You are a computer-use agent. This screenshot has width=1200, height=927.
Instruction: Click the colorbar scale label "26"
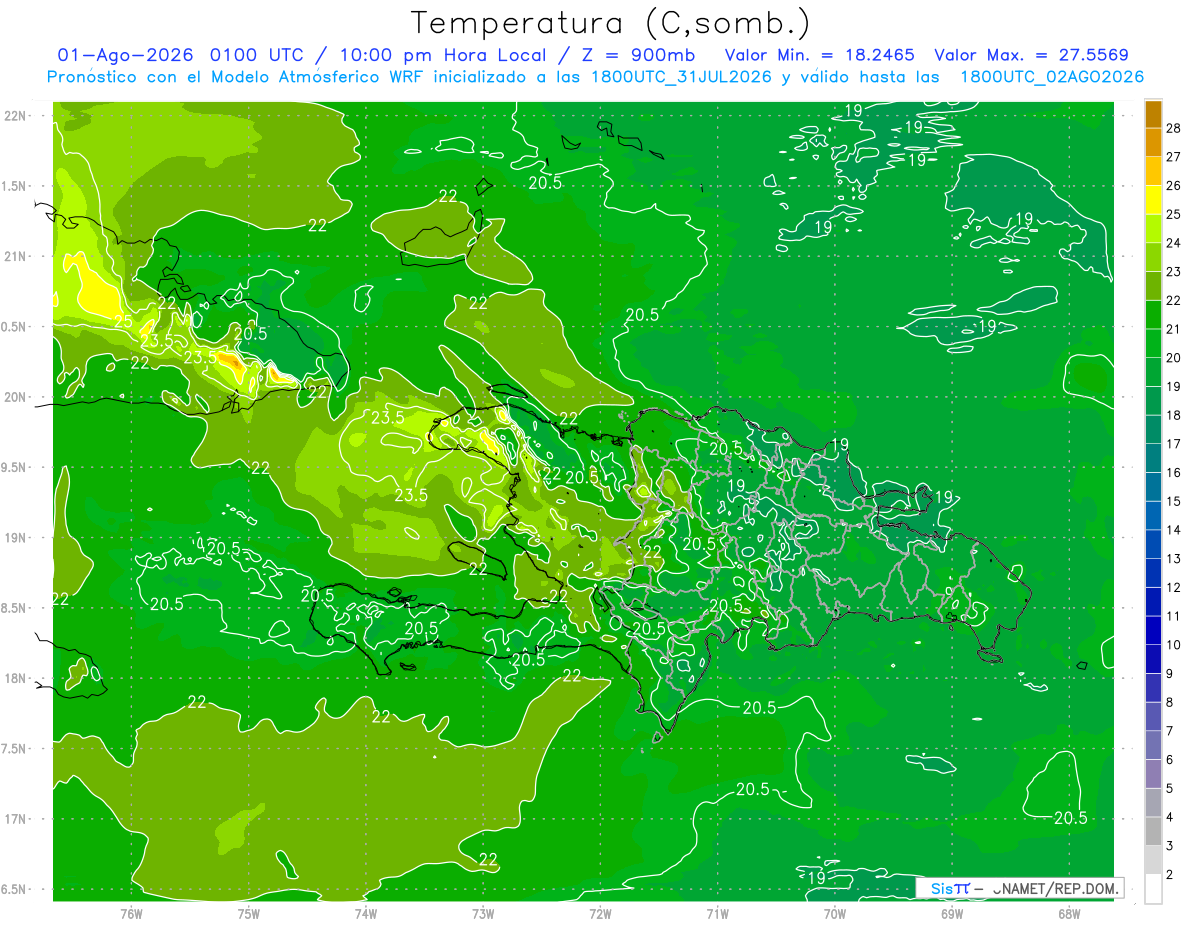[x=1174, y=185]
